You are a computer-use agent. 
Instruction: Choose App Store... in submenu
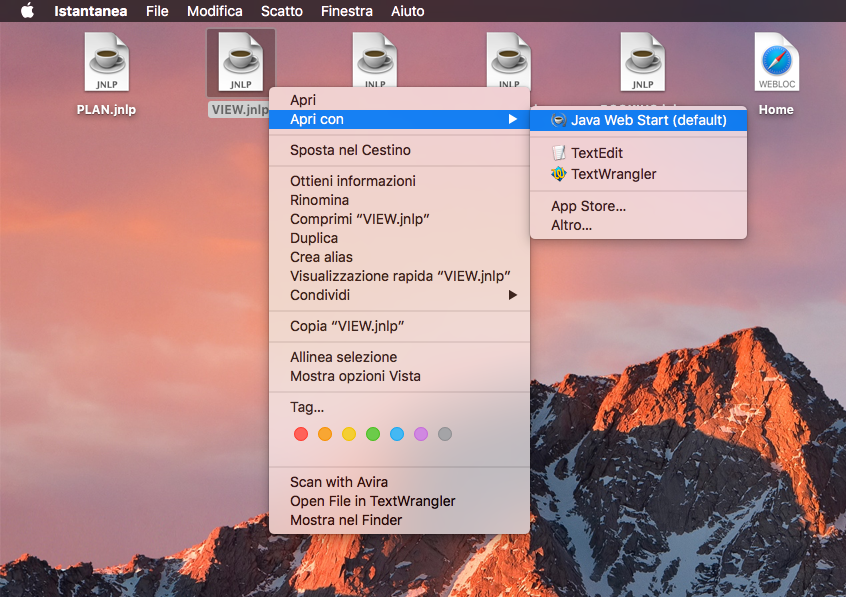click(x=638, y=206)
